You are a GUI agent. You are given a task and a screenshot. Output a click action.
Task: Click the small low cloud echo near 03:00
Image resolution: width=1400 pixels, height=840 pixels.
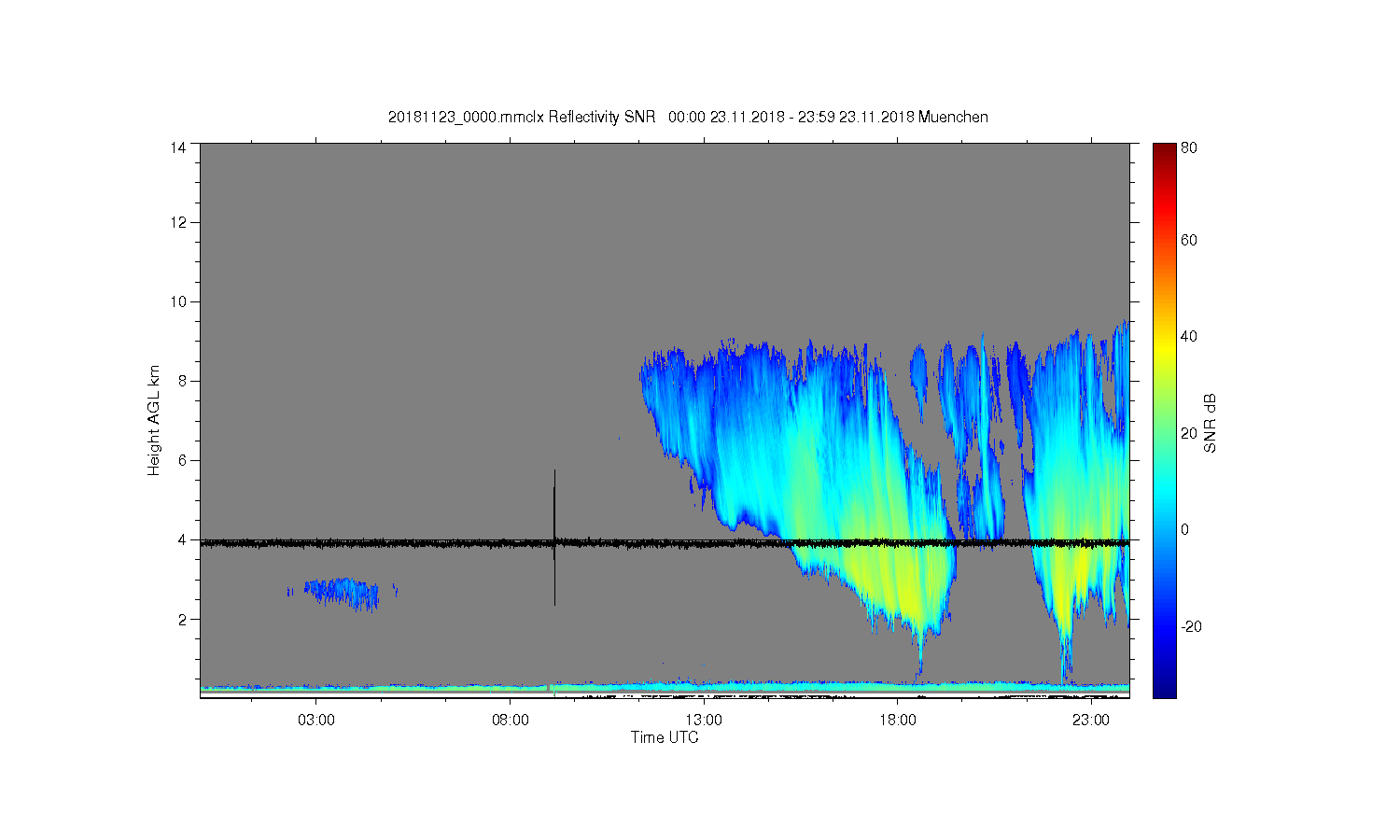(342, 593)
